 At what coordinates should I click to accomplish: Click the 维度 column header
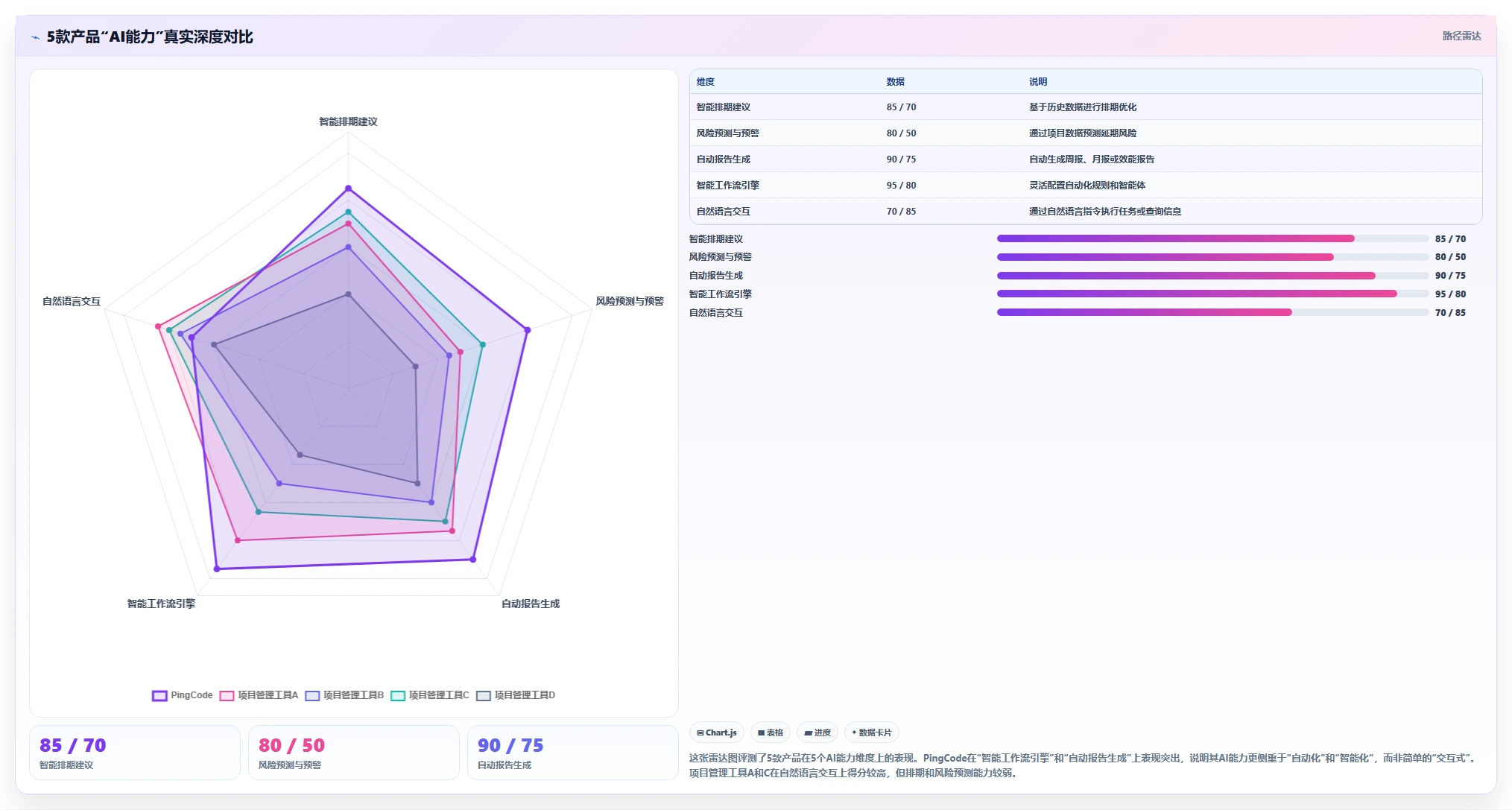click(x=706, y=82)
